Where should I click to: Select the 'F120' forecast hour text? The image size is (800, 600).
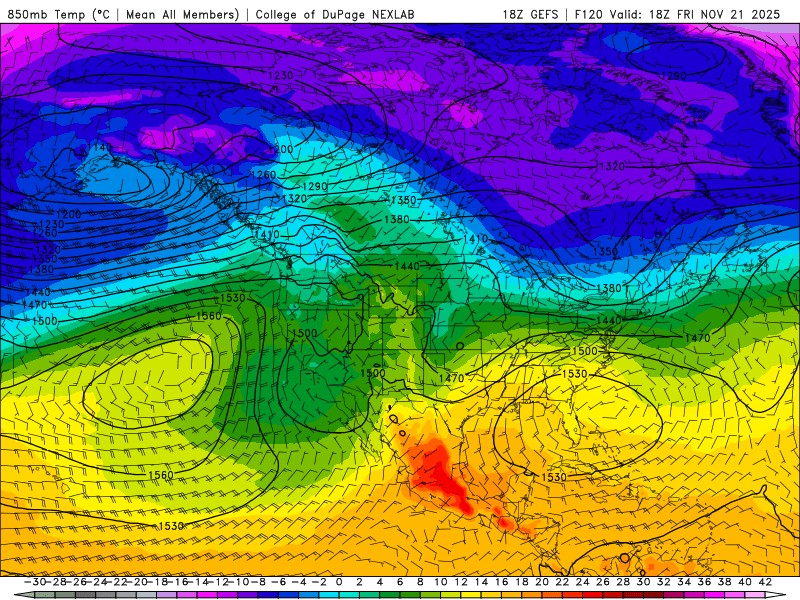click(x=589, y=14)
